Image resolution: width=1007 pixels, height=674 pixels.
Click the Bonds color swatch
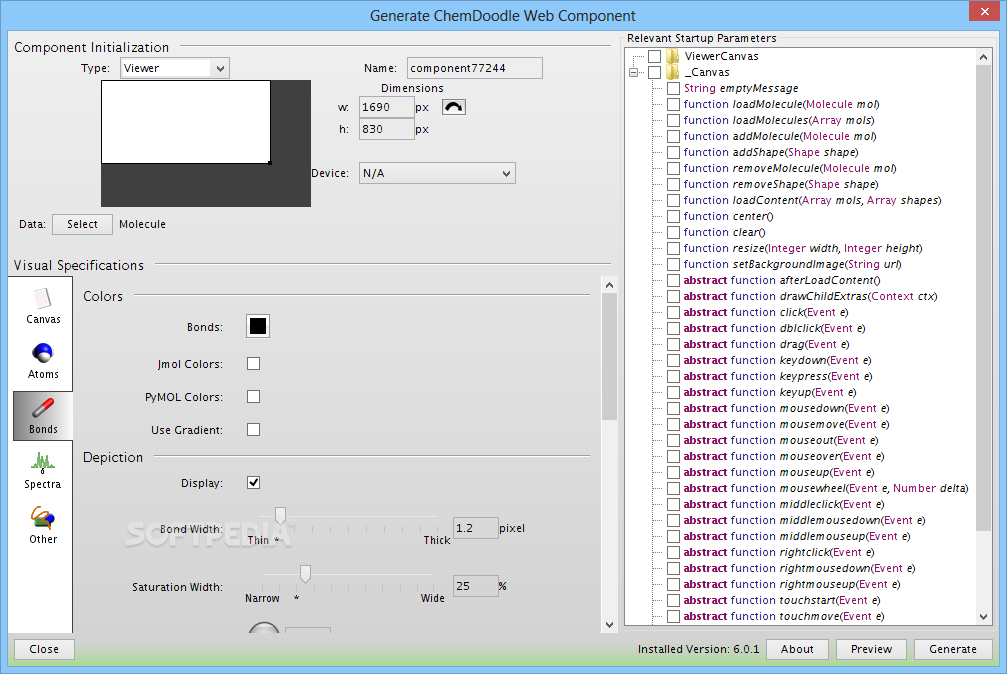pos(258,326)
